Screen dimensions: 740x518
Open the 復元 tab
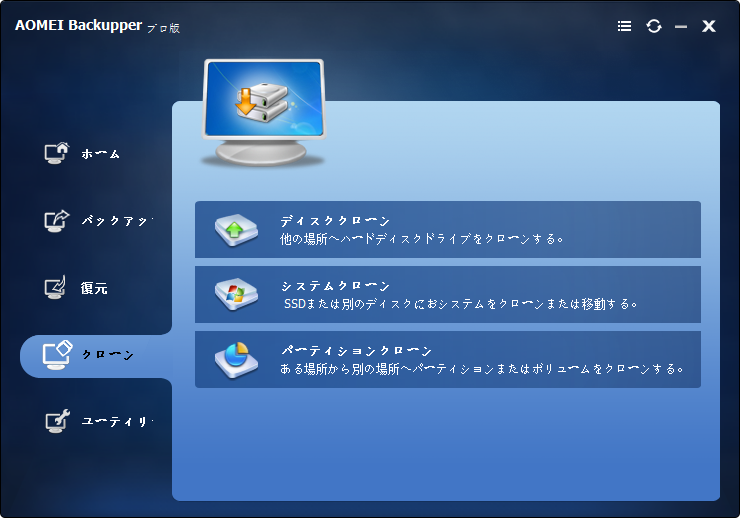[94, 288]
